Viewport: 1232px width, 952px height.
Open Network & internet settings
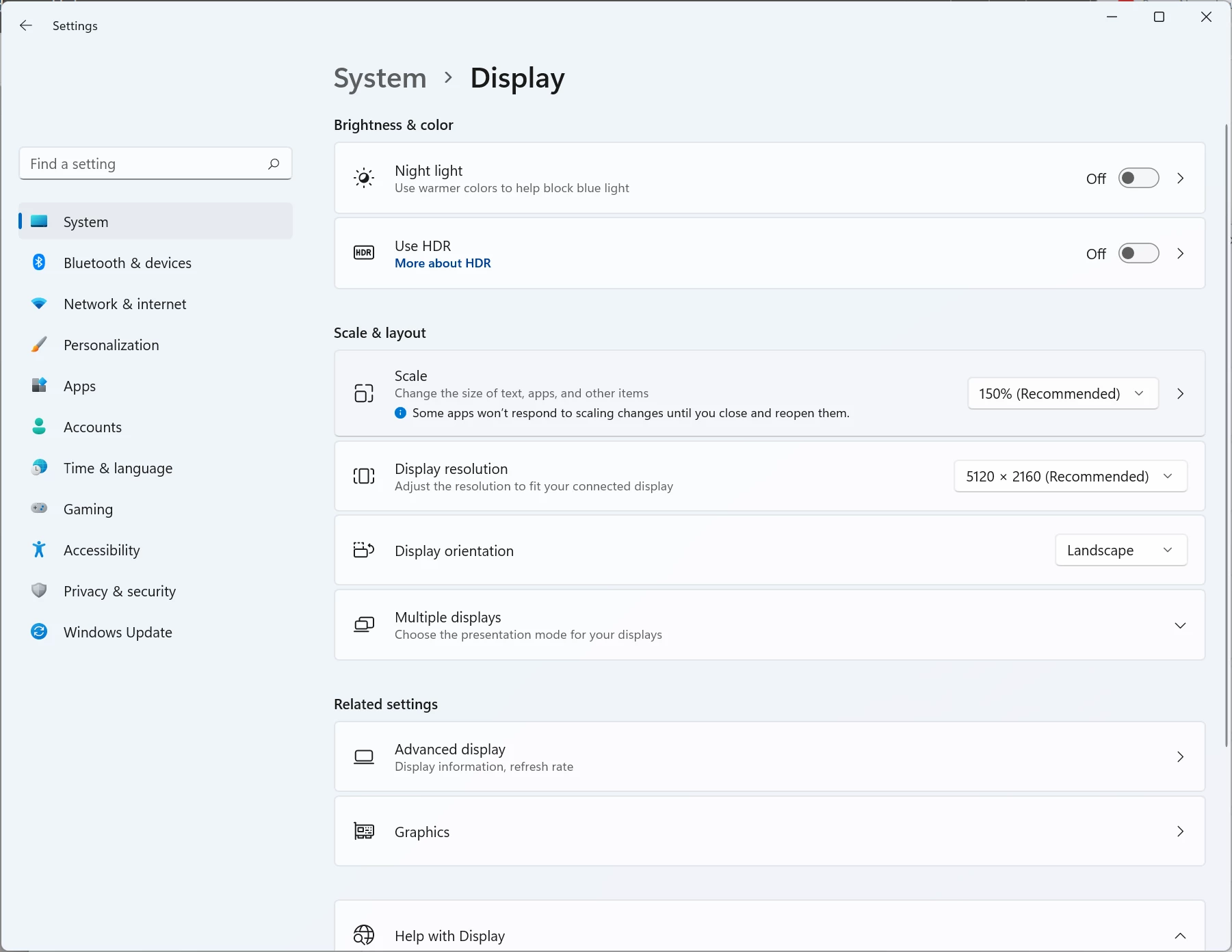[x=156, y=304]
